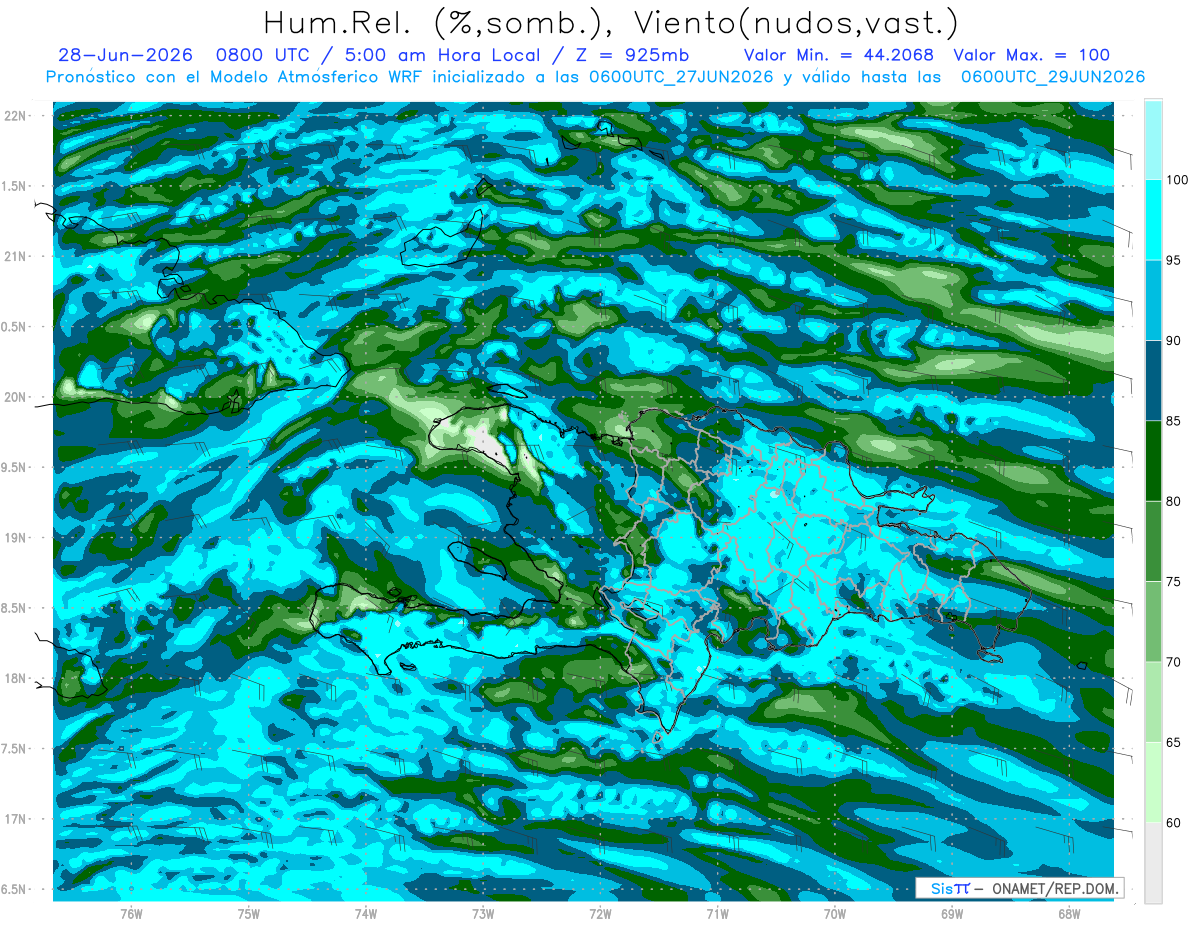Image resolution: width=1200 pixels, height=927 pixels.
Task: Click the color bar label '95'
Action: (1174, 260)
